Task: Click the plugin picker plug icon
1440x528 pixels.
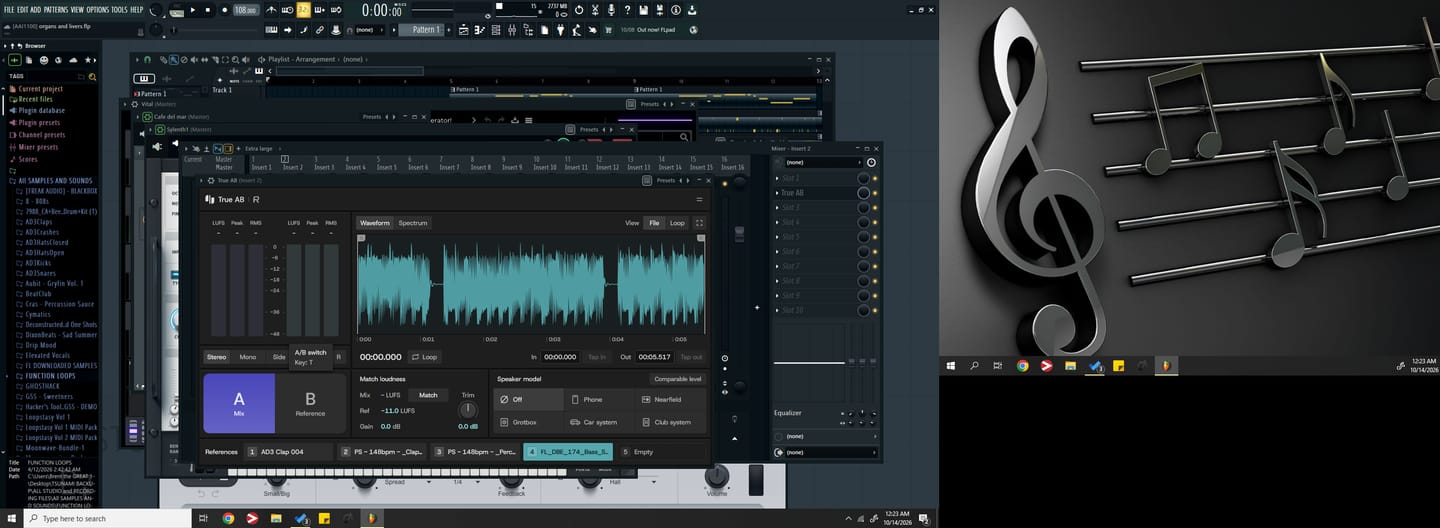Action: click(560, 30)
